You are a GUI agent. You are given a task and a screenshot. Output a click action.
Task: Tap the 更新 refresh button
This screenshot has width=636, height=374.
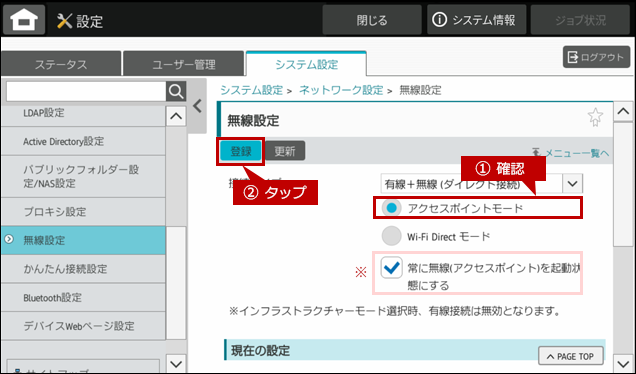[x=285, y=151]
